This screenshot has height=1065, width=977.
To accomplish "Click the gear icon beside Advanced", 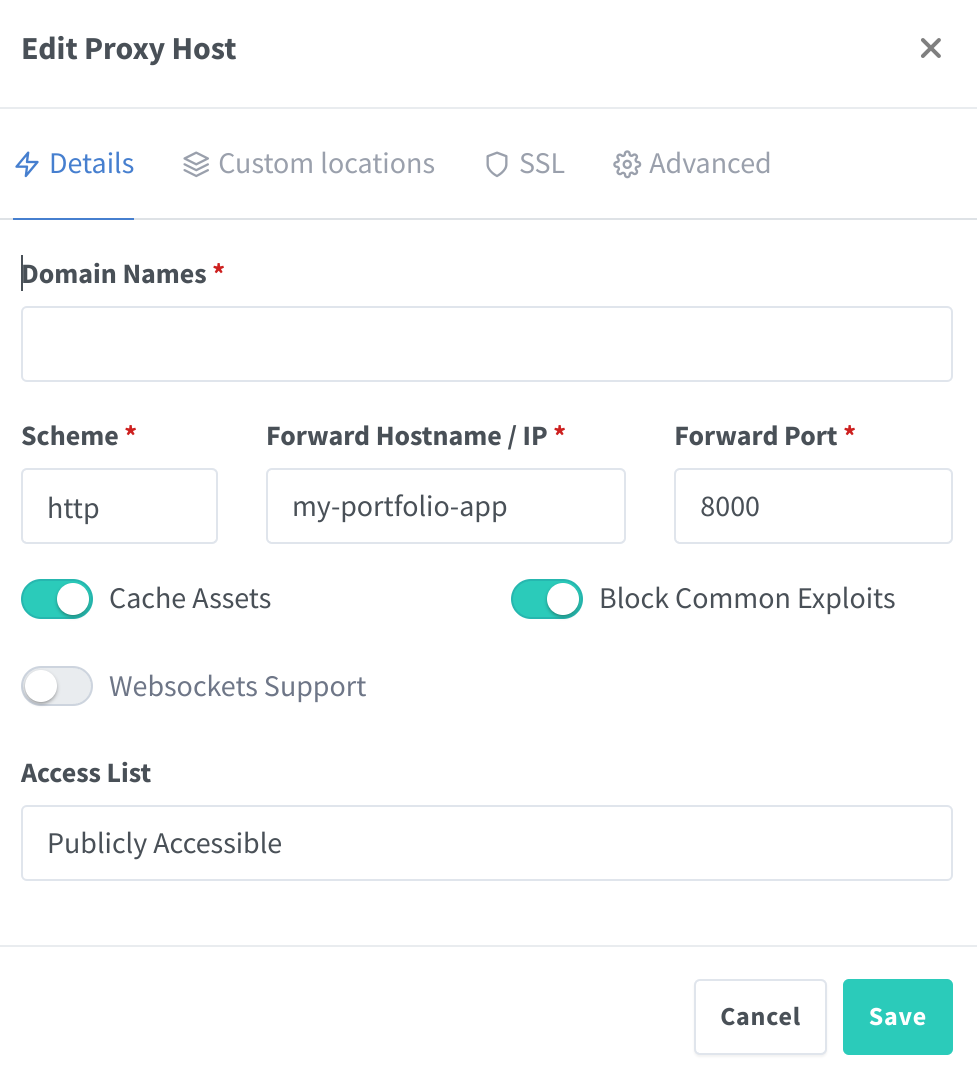I will (627, 164).
